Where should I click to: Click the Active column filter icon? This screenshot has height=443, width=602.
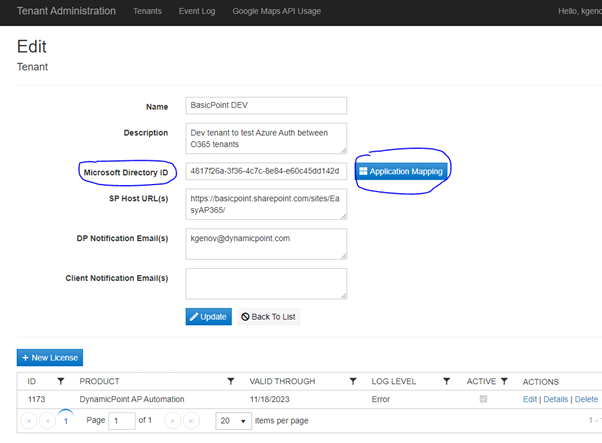click(503, 381)
